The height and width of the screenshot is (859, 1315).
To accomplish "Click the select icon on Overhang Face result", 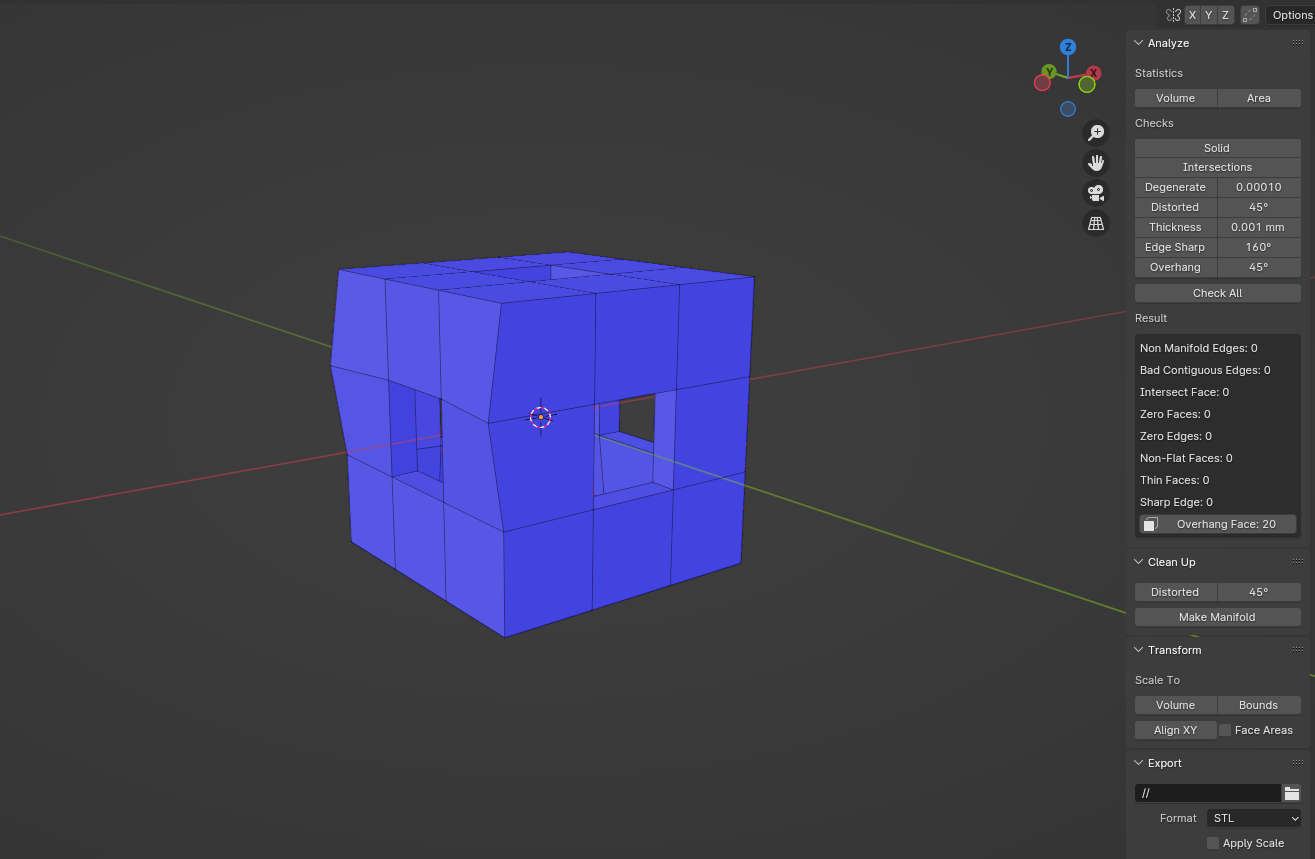I will (1151, 524).
